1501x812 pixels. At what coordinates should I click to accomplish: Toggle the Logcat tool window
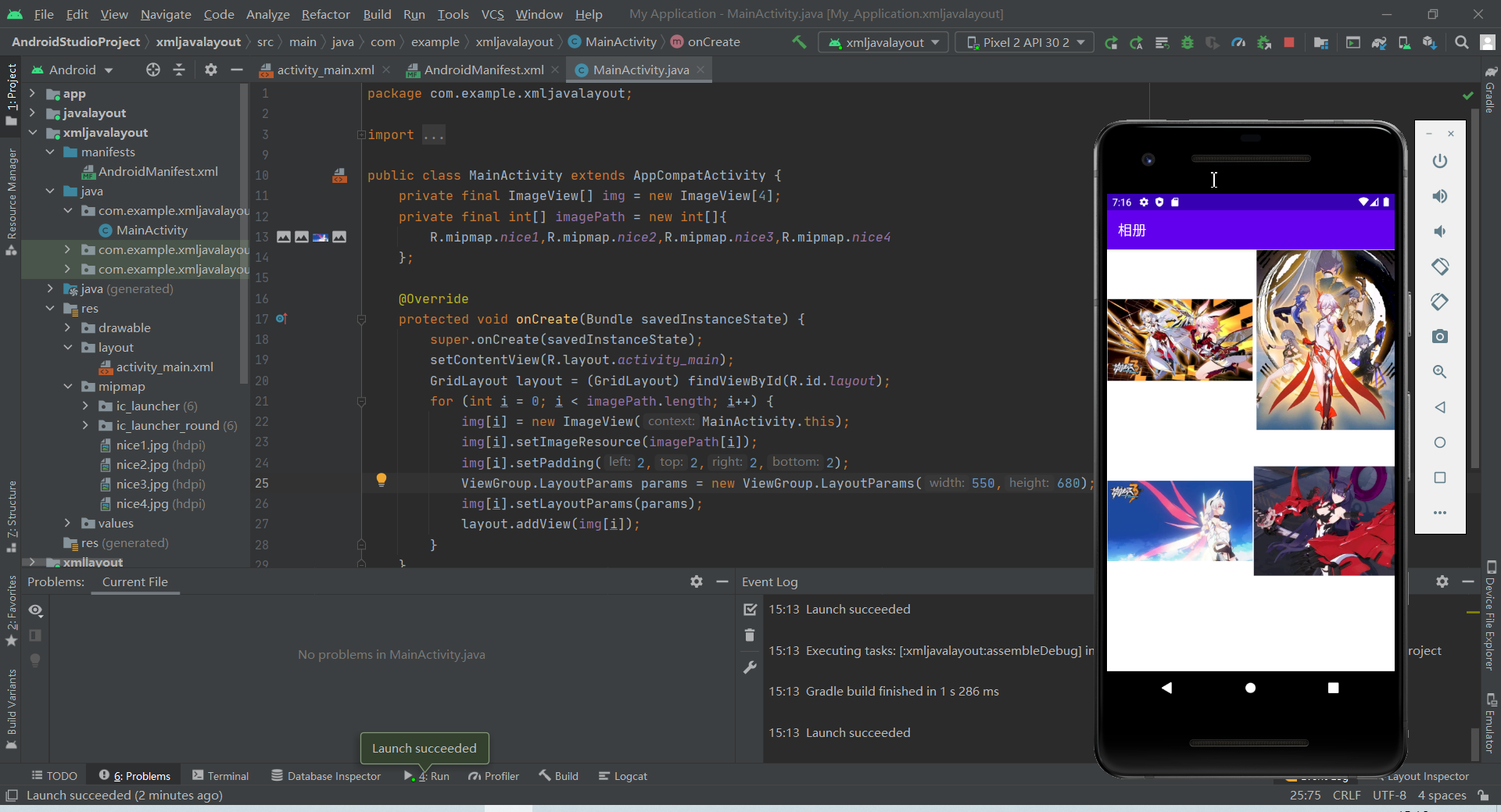(x=630, y=775)
